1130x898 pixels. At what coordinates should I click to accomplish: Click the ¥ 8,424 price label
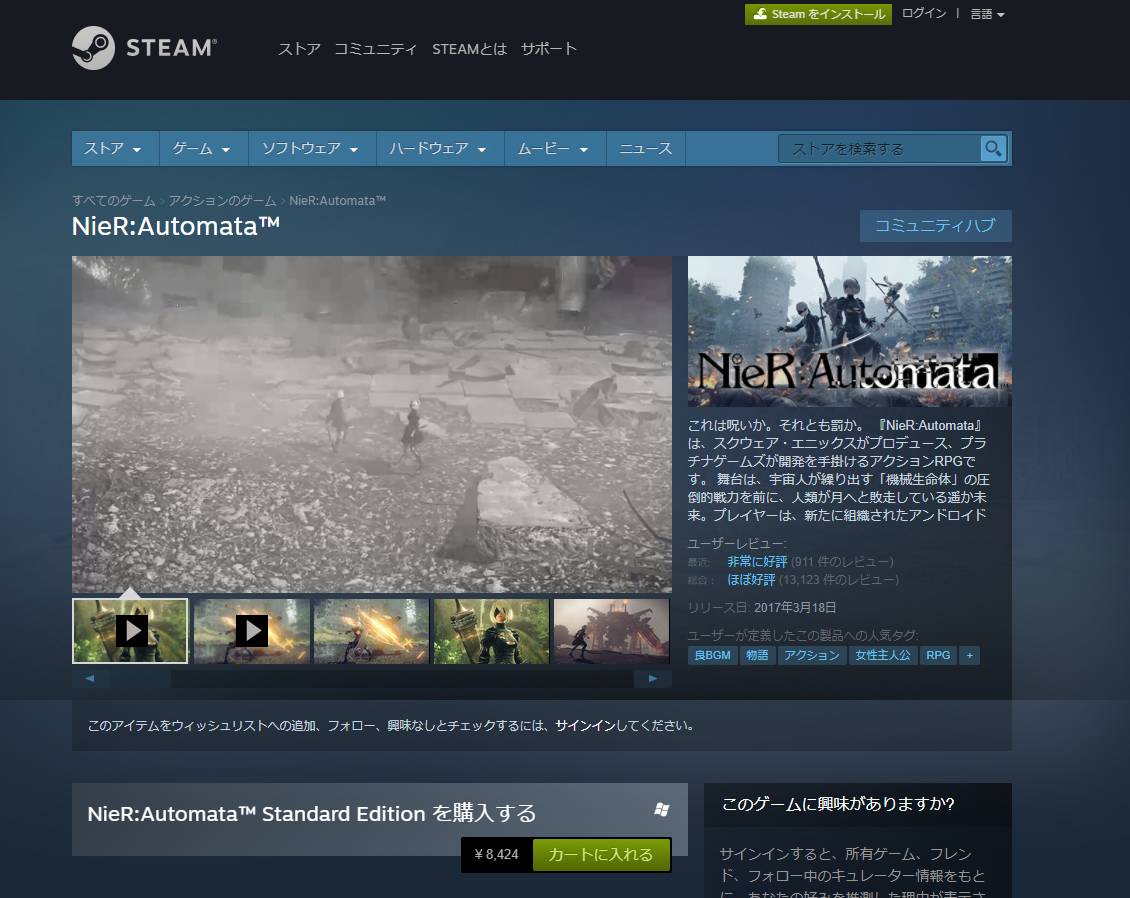497,855
